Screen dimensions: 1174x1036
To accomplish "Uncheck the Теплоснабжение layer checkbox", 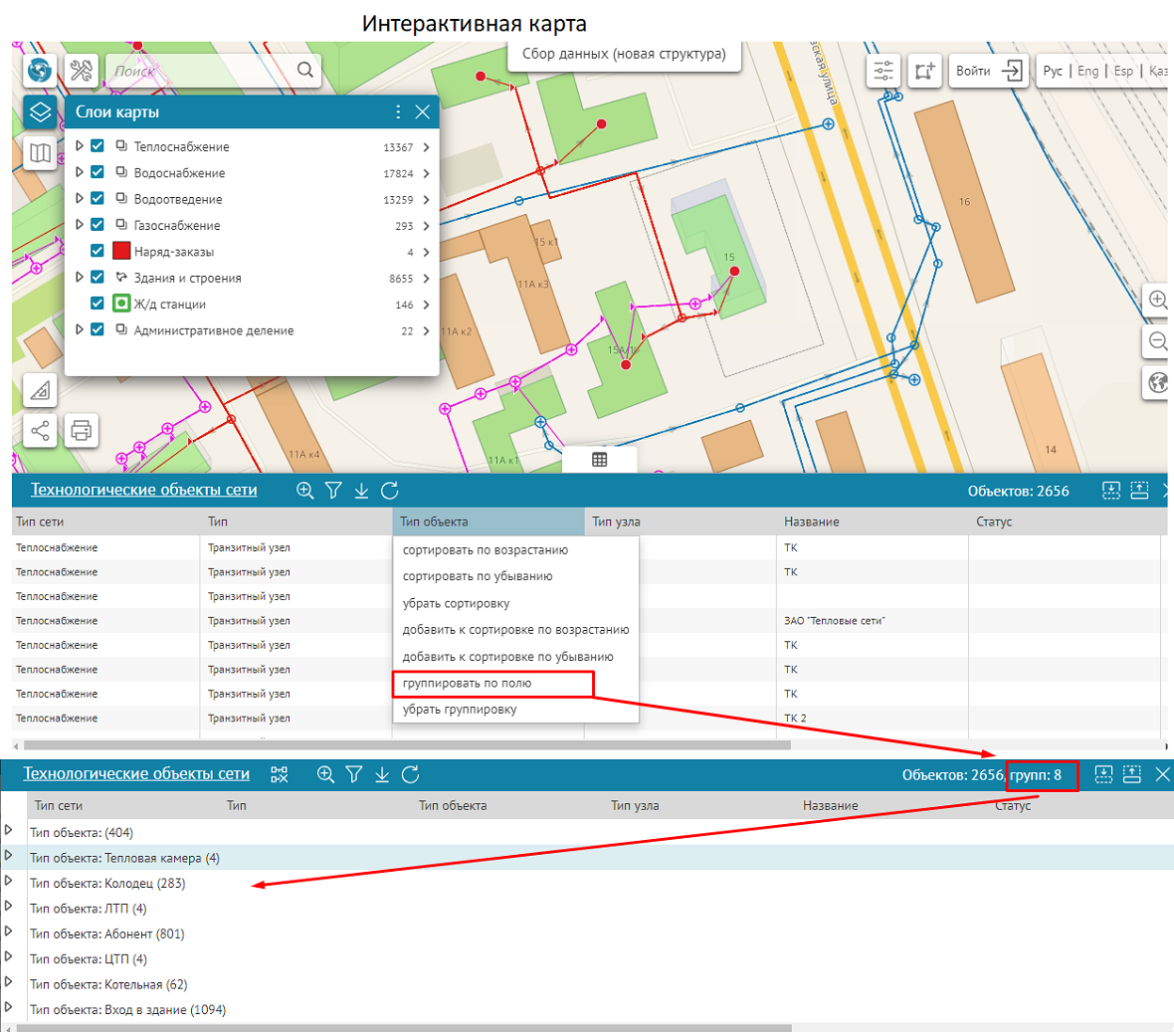I will [x=98, y=146].
